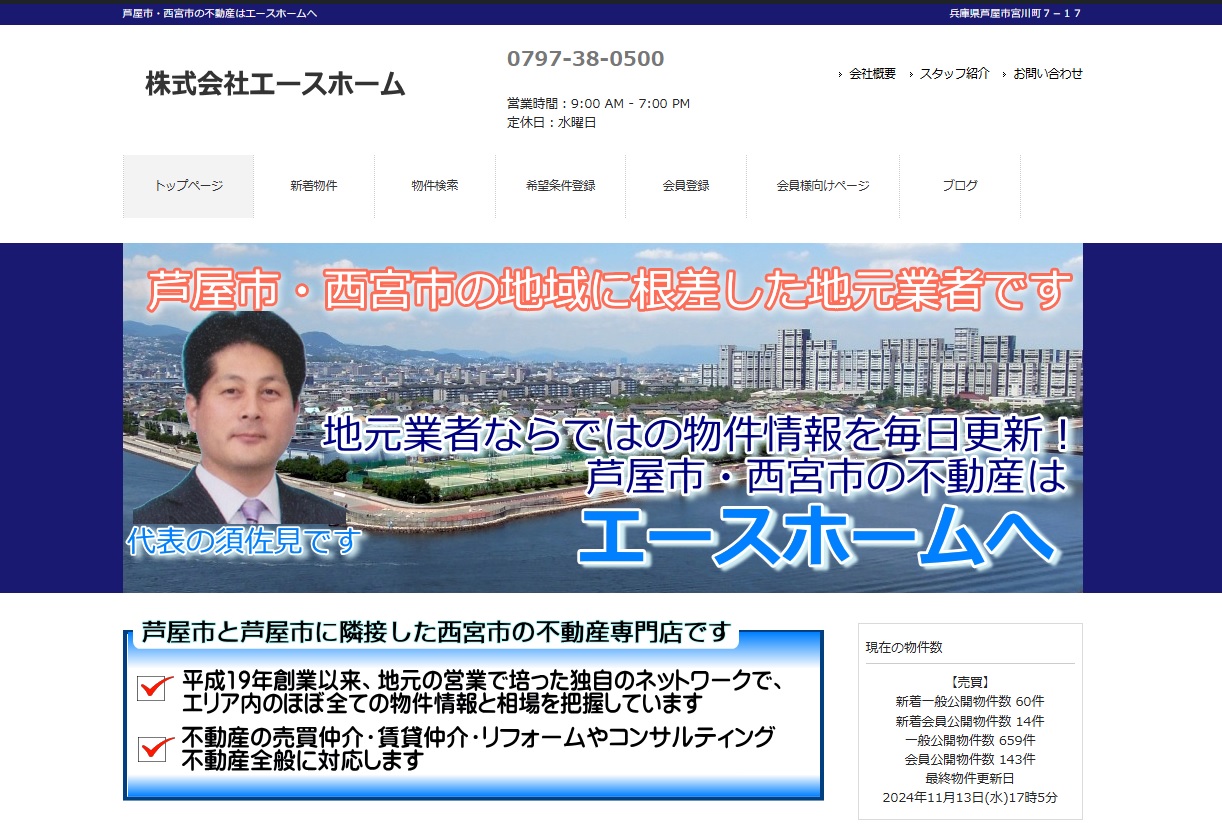This screenshot has width=1222, height=825.
Task: Choose 物件検索 from the navigation bar
Action: [435, 186]
